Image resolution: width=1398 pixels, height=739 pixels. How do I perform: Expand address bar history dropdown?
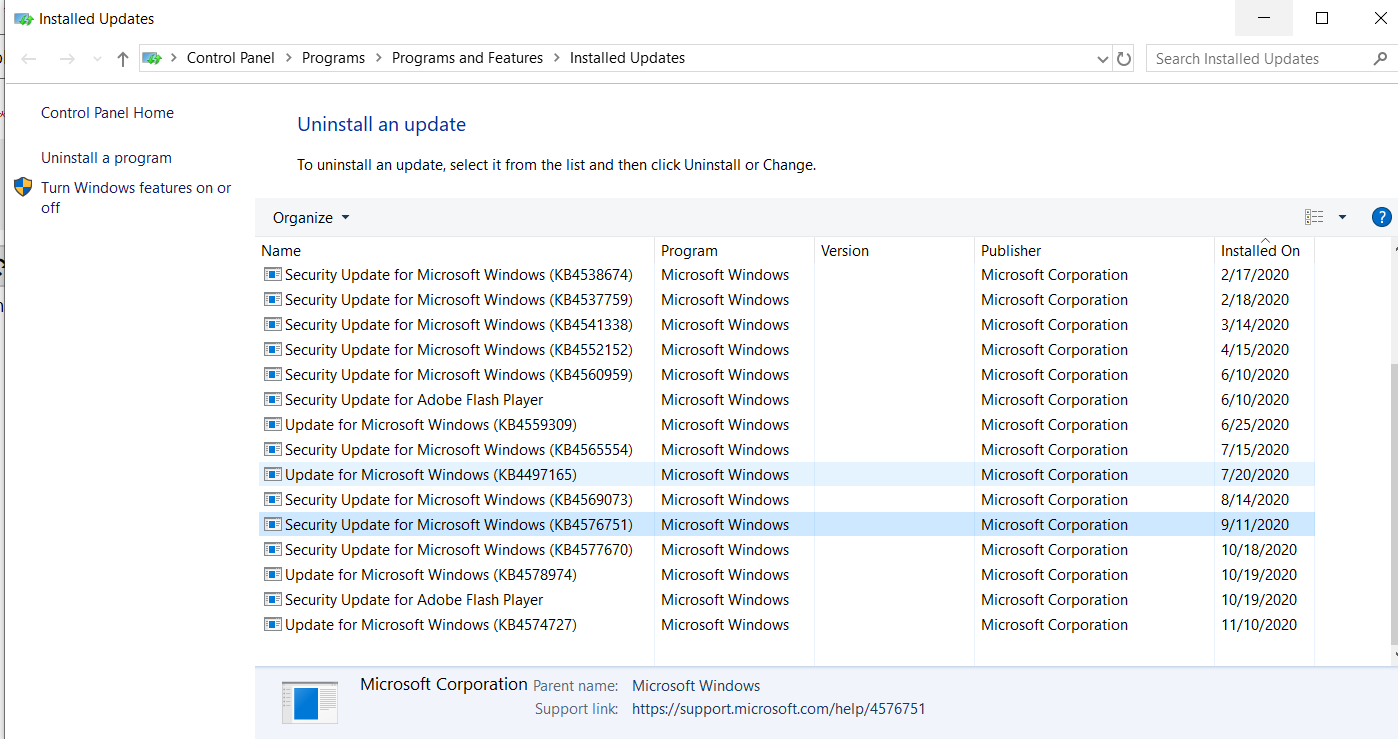[x=1103, y=59]
